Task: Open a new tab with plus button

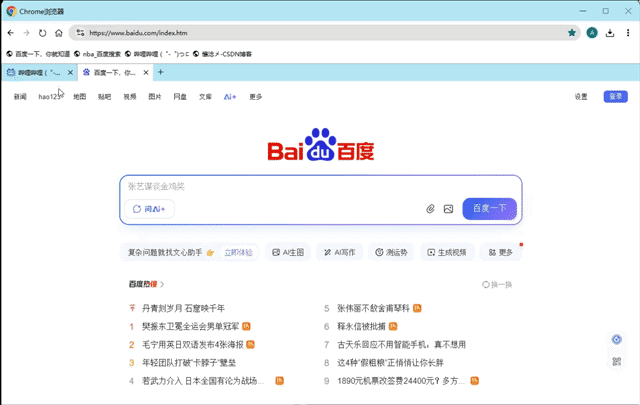Action: pyautogui.click(x=160, y=72)
